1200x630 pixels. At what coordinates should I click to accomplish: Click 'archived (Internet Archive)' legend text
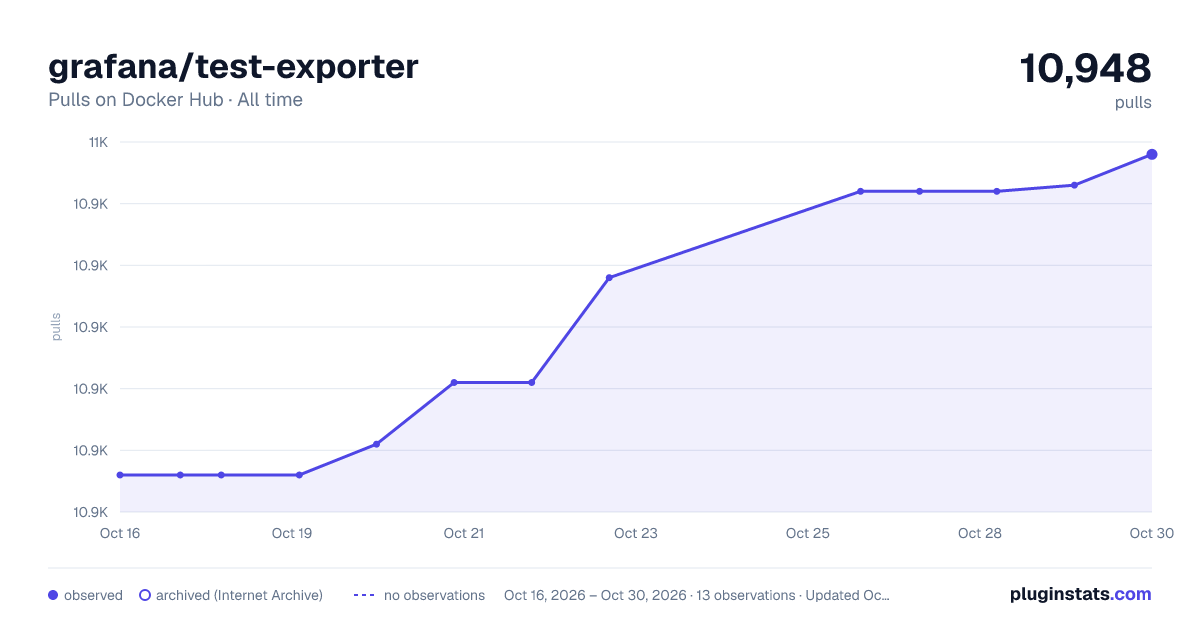tap(239, 595)
